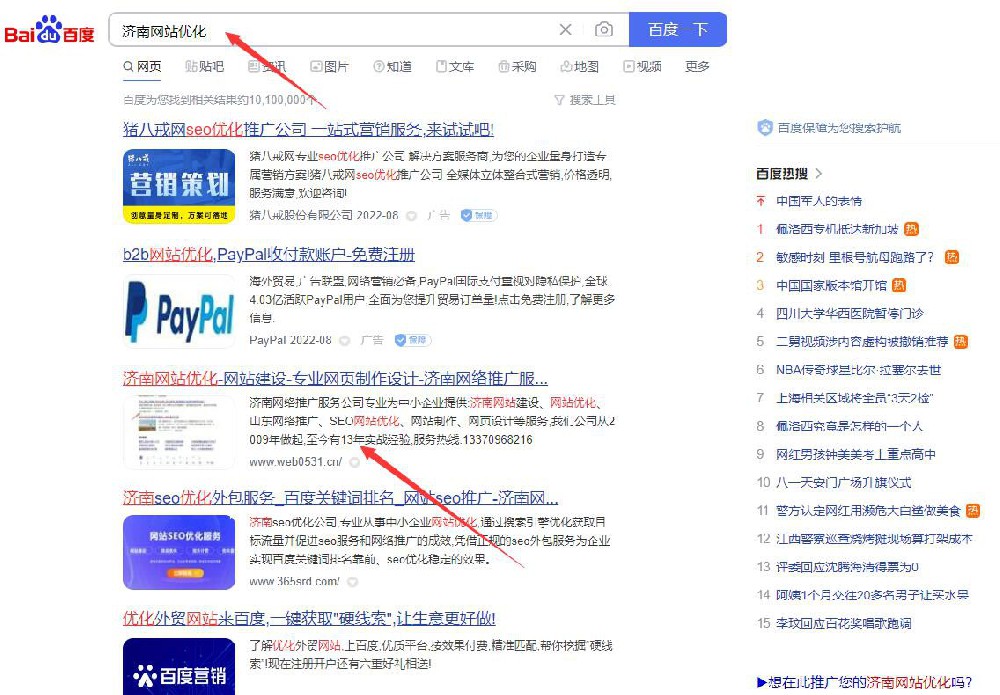1000x695 pixels.
Task: Open the 视频 tab
Action: click(642, 66)
